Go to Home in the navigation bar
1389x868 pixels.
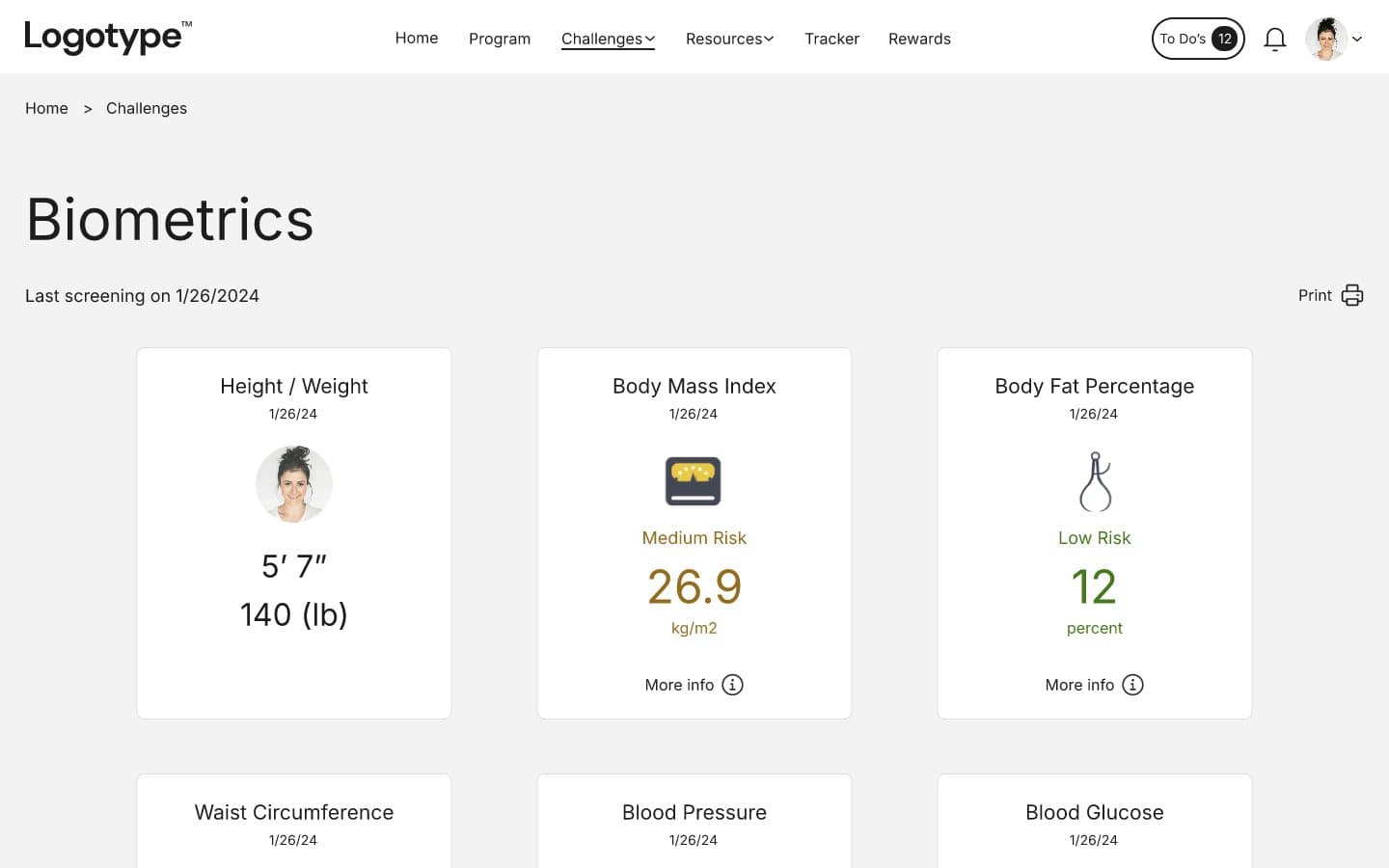point(417,38)
